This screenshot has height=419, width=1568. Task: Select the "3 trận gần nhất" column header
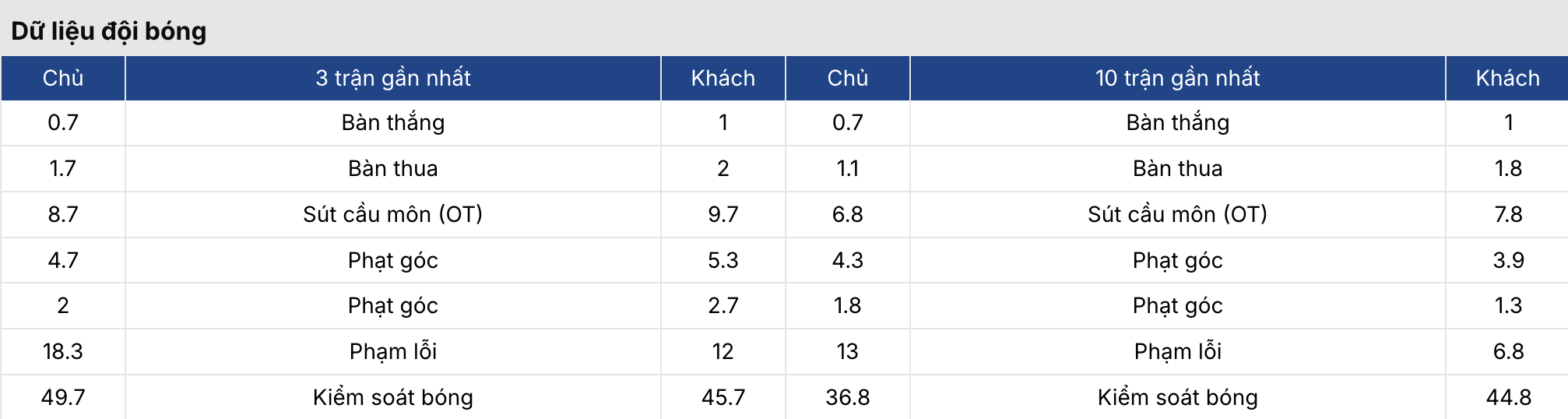pyautogui.click(x=392, y=78)
